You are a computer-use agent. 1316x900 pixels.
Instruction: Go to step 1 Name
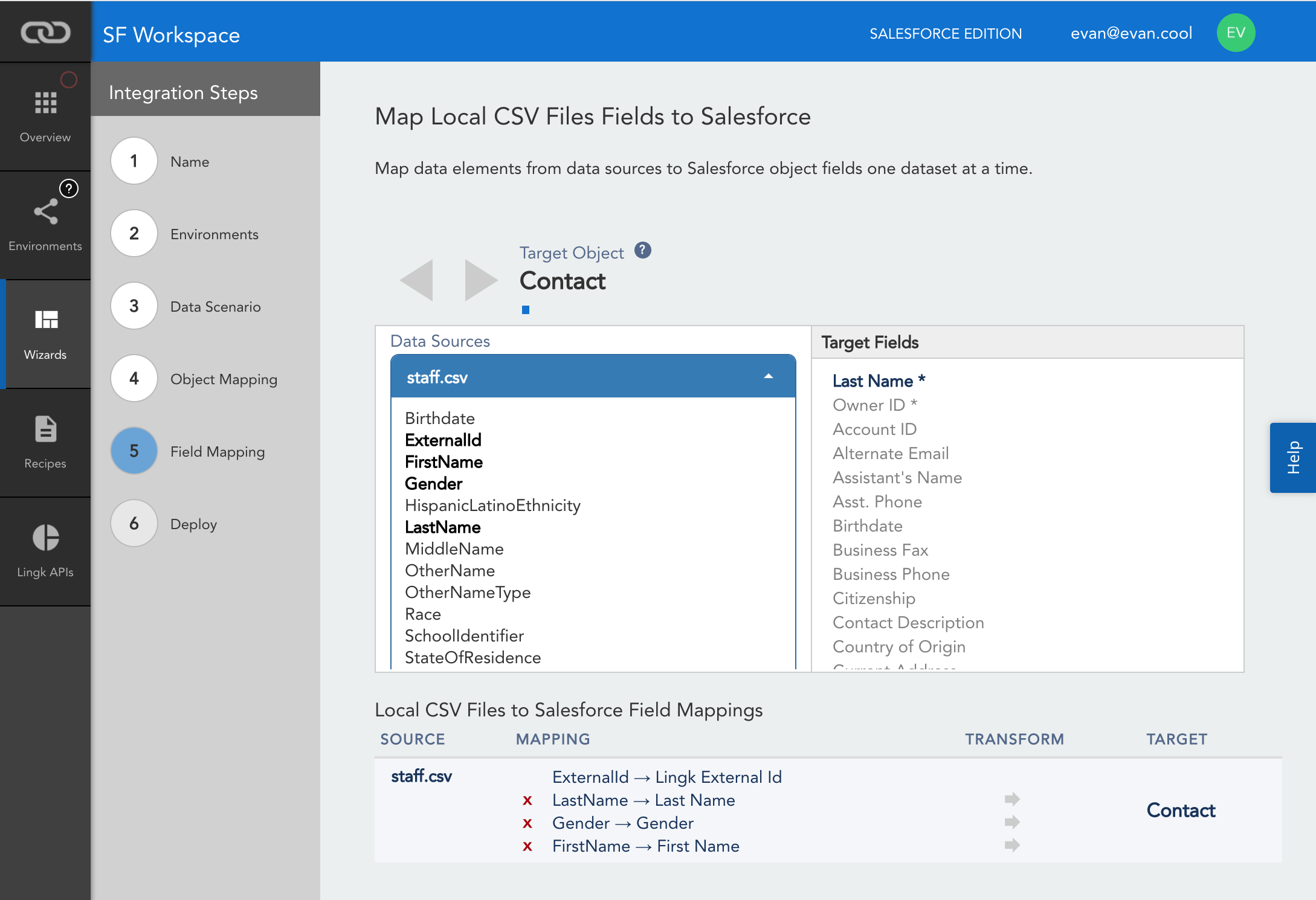point(134,161)
